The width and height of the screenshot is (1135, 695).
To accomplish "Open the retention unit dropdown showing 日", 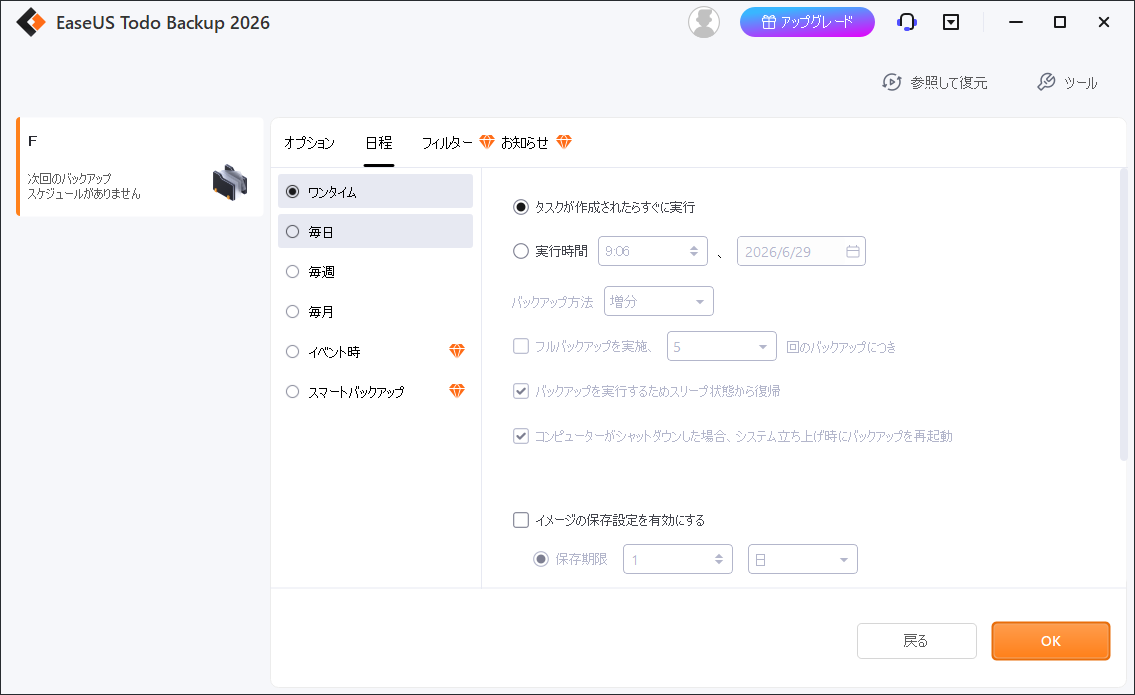I will [803, 559].
